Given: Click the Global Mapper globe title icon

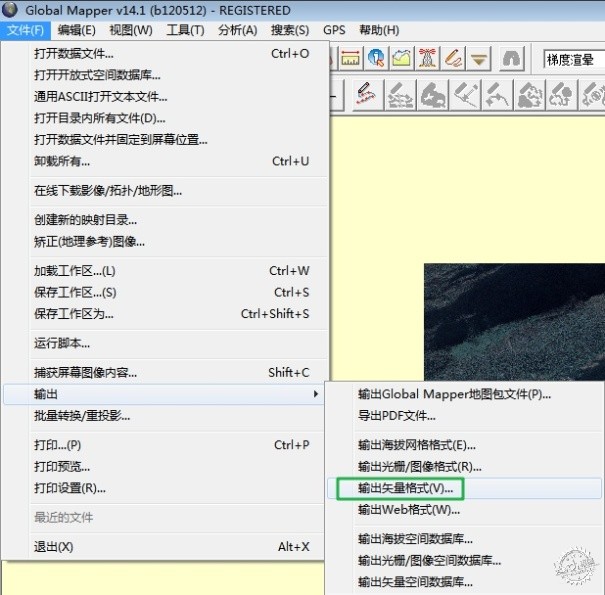Looking at the screenshot, I should click(10, 10).
